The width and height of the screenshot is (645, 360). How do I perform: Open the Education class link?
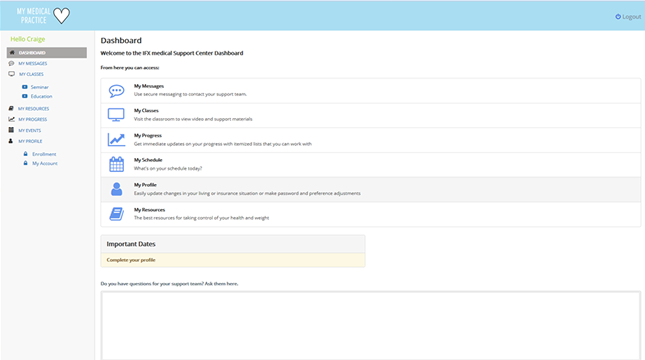(41, 96)
